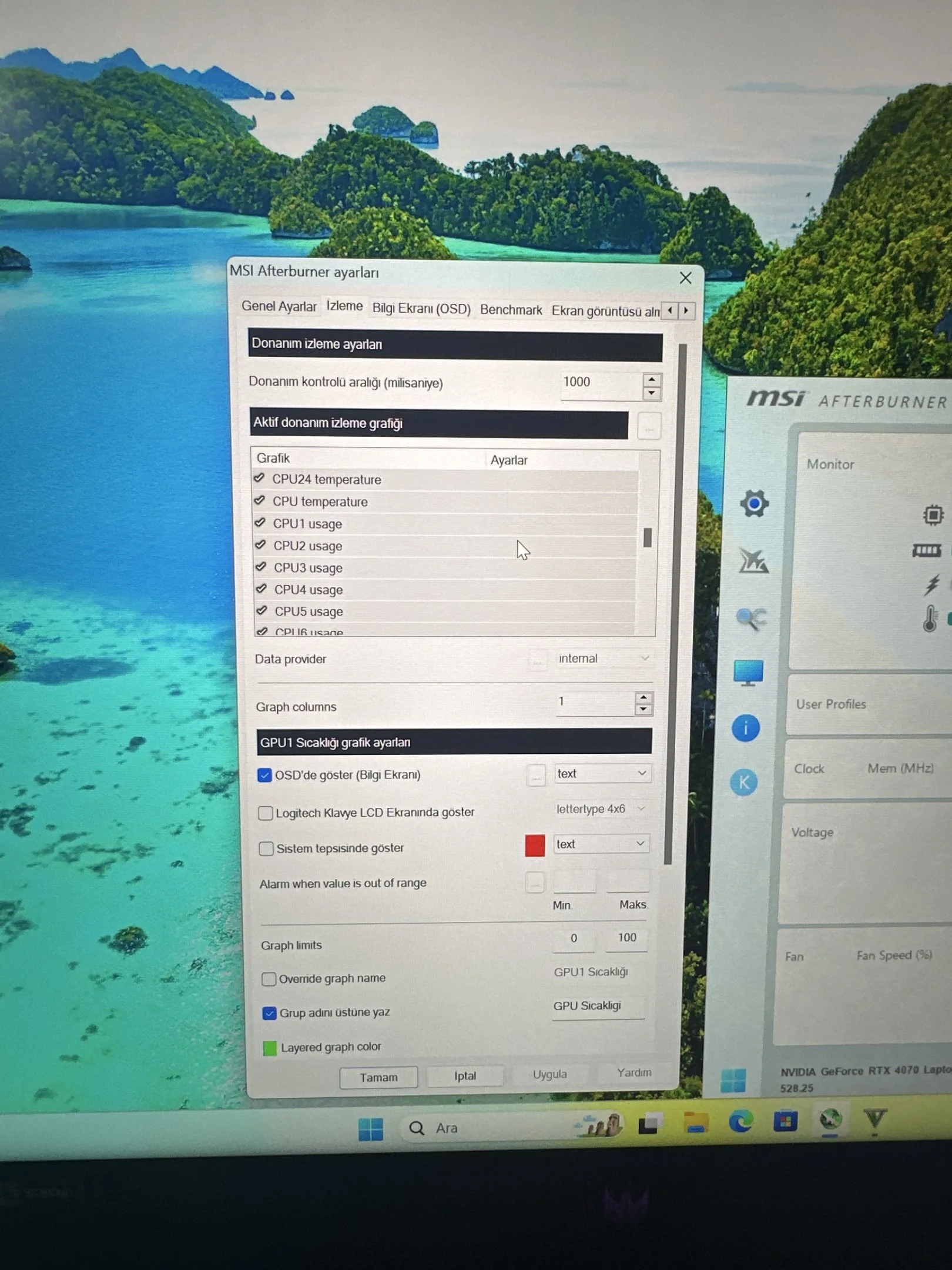Open the settings gear in MSI Afterburner sidebar
Image resolution: width=952 pixels, height=1270 pixels.
pos(754,503)
